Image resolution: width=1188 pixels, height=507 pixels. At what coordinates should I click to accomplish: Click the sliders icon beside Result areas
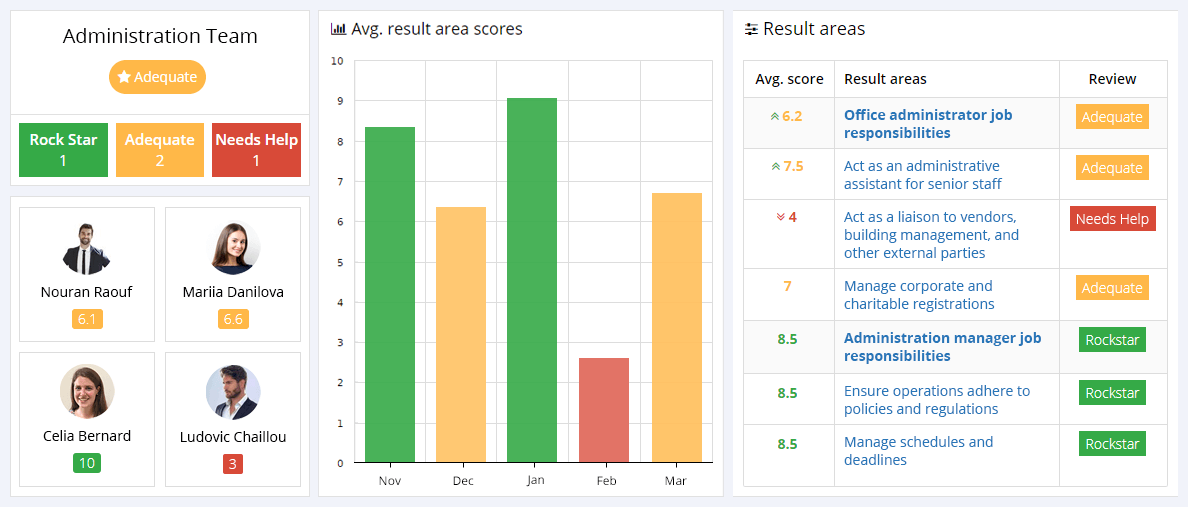(751, 29)
